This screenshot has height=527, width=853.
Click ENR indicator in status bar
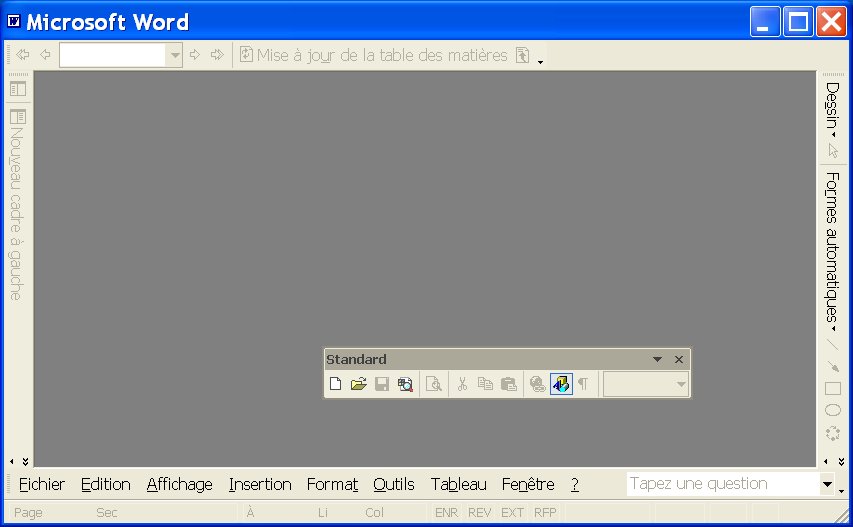click(446, 512)
